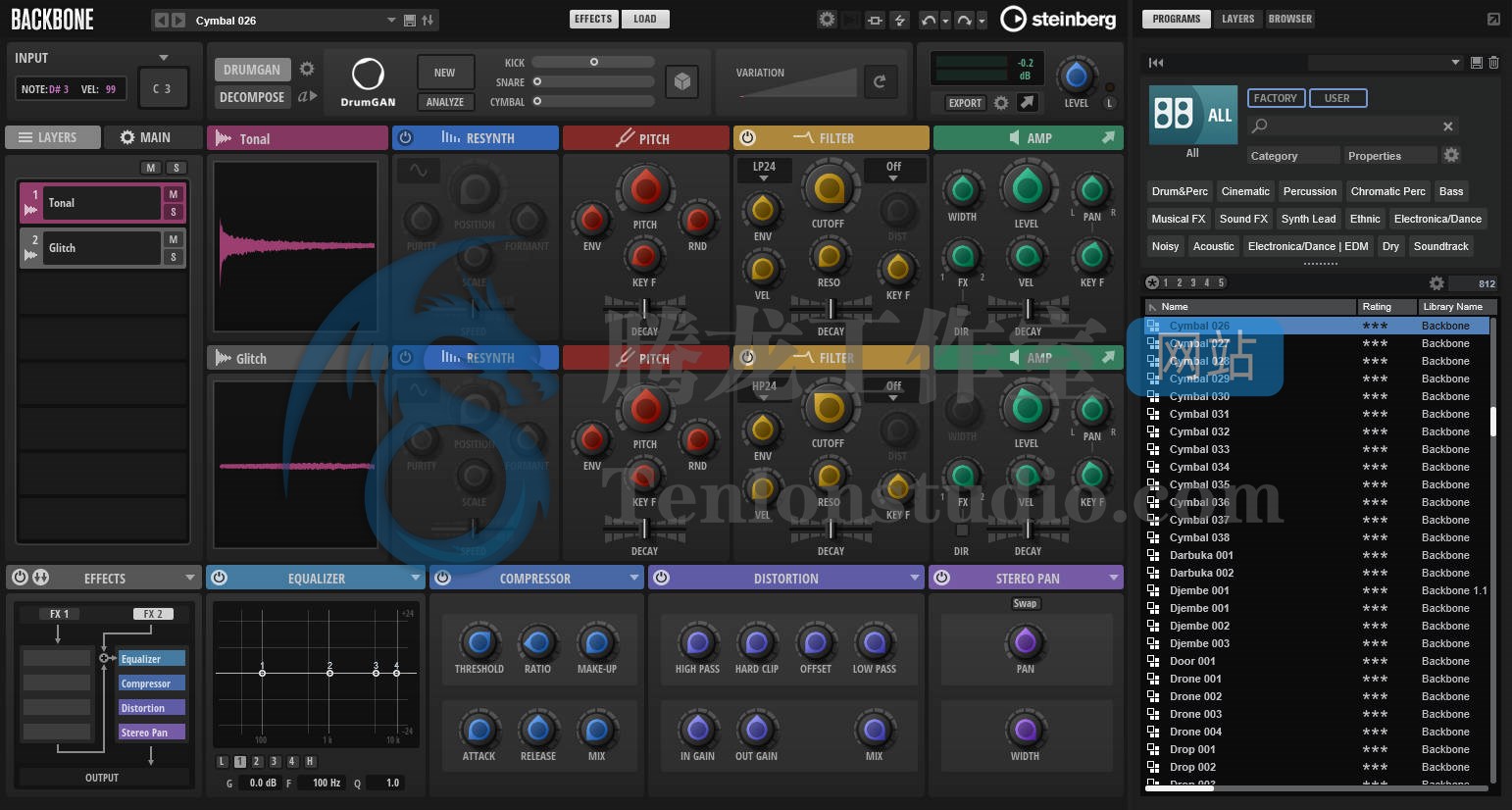Click the NEW button
The image size is (1512, 810).
tap(445, 73)
